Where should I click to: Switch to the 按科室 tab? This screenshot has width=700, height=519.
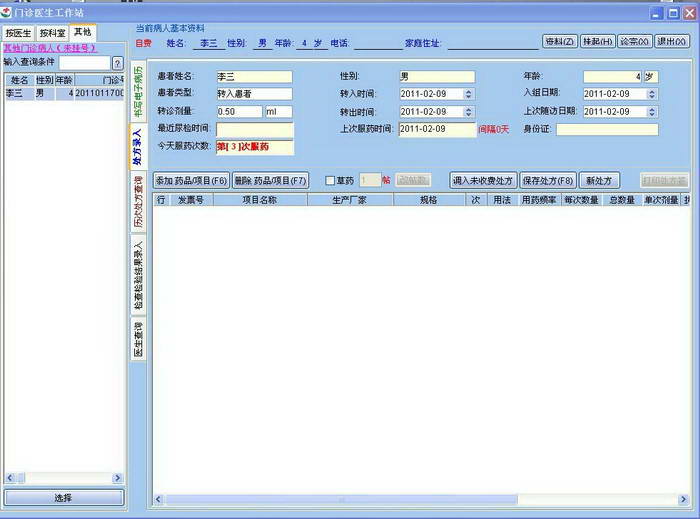pos(52,33)
